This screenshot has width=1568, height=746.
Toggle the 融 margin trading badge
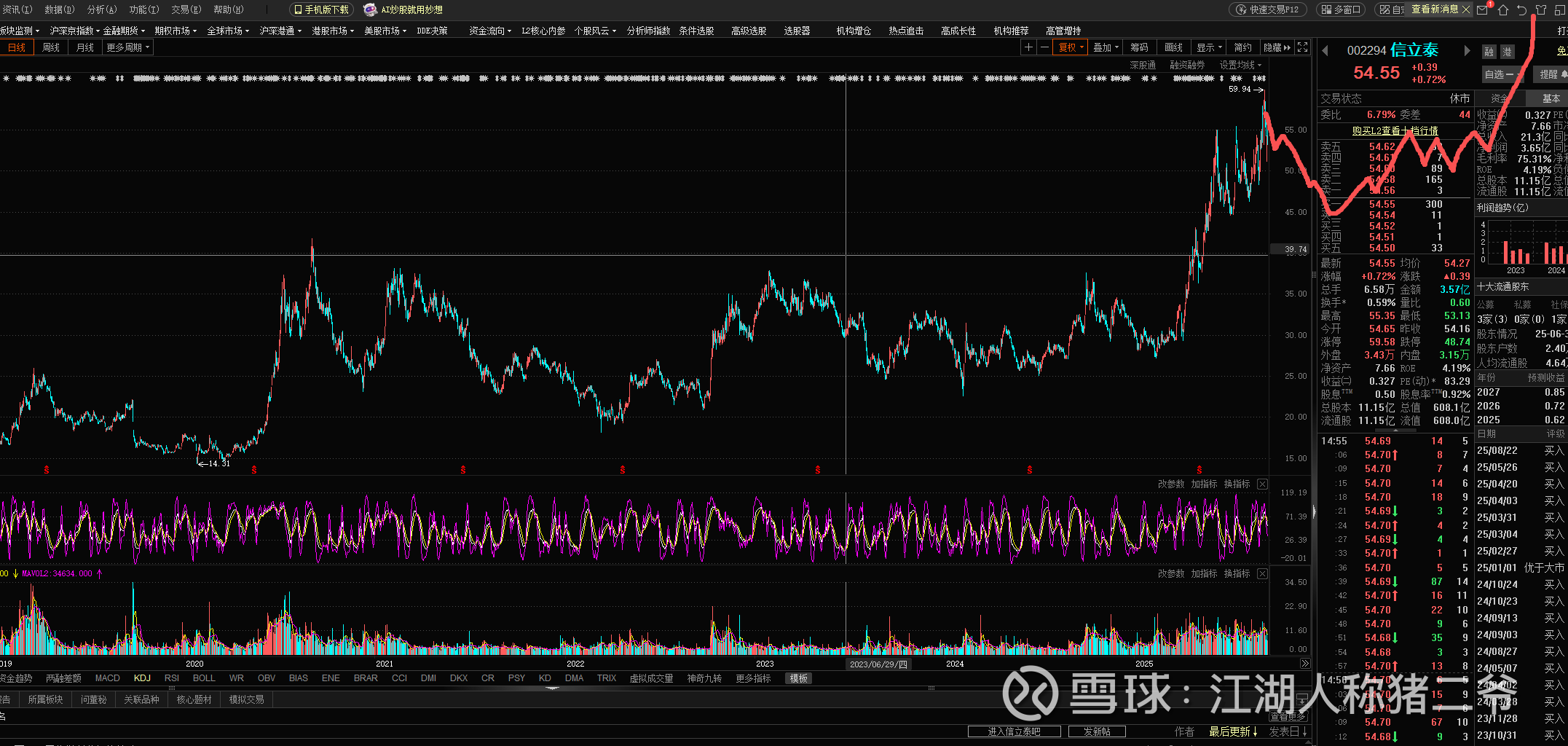[x=1489, y=52]
